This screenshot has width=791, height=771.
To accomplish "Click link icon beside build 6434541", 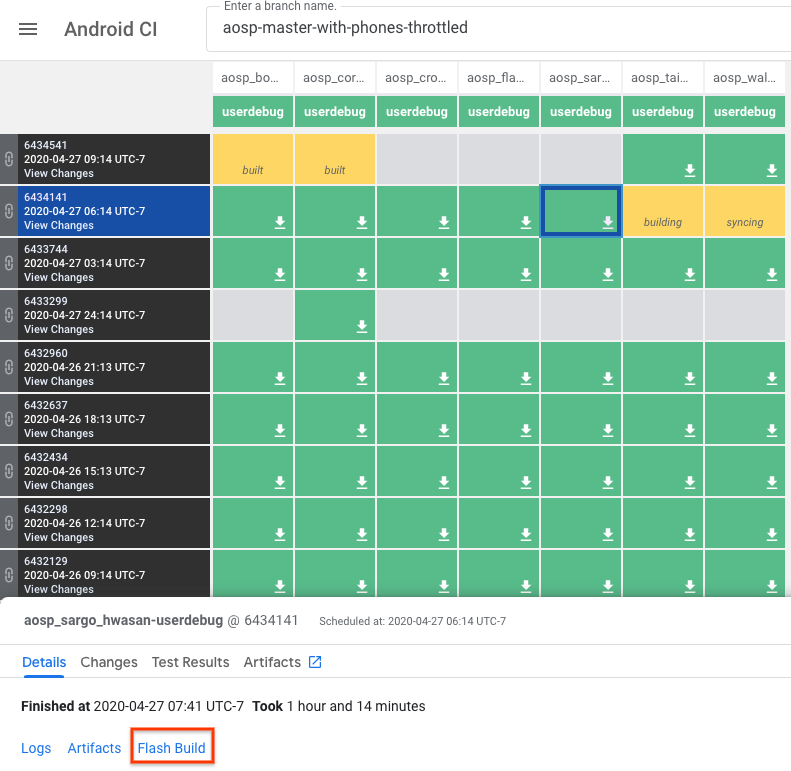I will click(8, 159).
